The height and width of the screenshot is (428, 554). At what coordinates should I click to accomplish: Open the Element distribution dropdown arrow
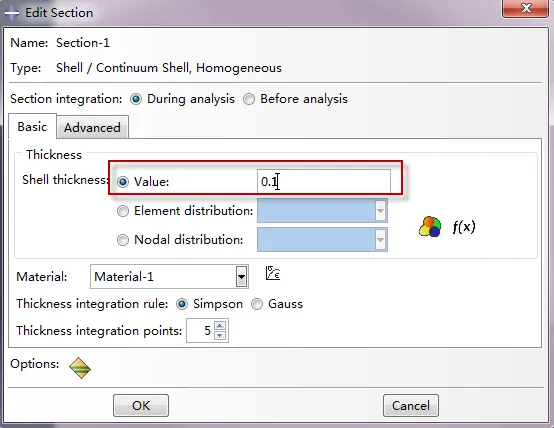tap(380, 211)
